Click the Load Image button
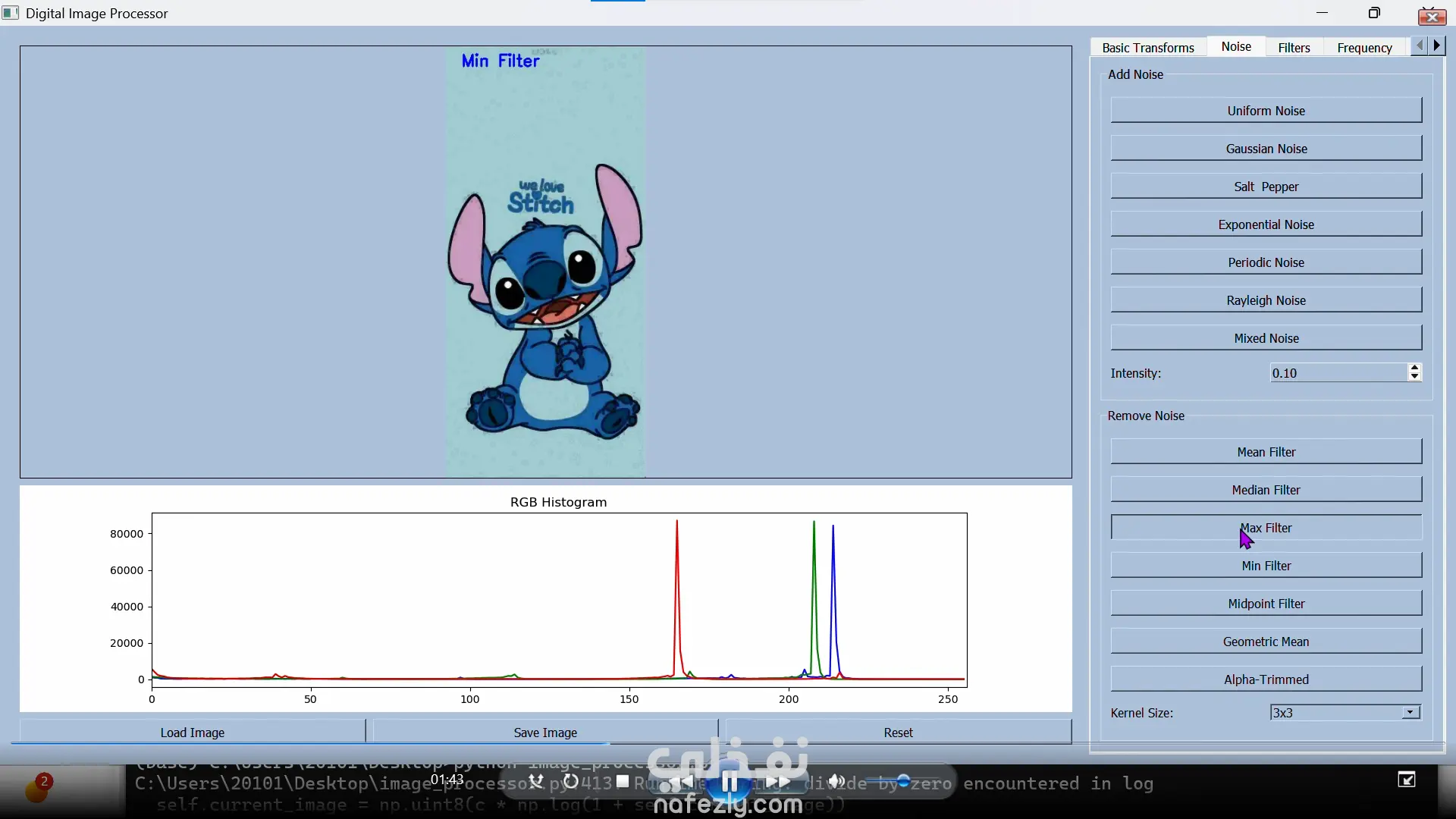 [192, 732]
